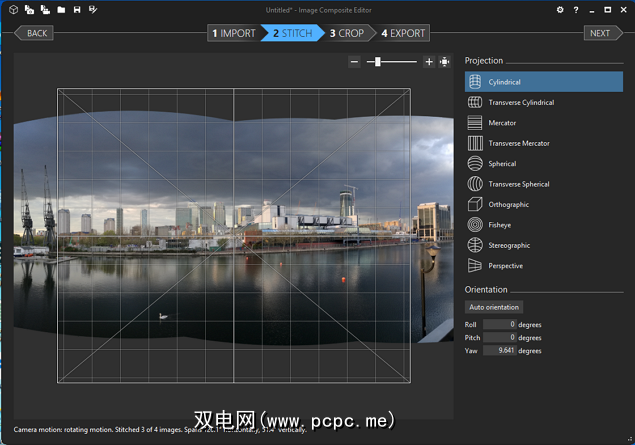Save the panorama using the disk icon
635x445 pixels.
[x=77, y=10]
